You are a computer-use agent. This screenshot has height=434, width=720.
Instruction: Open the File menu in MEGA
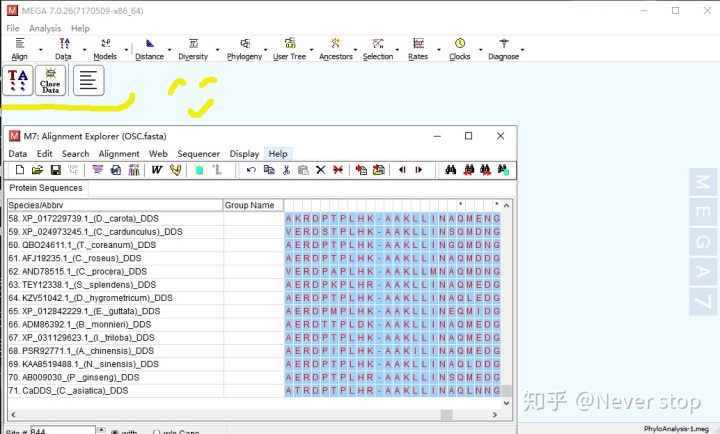coord(13,28)
